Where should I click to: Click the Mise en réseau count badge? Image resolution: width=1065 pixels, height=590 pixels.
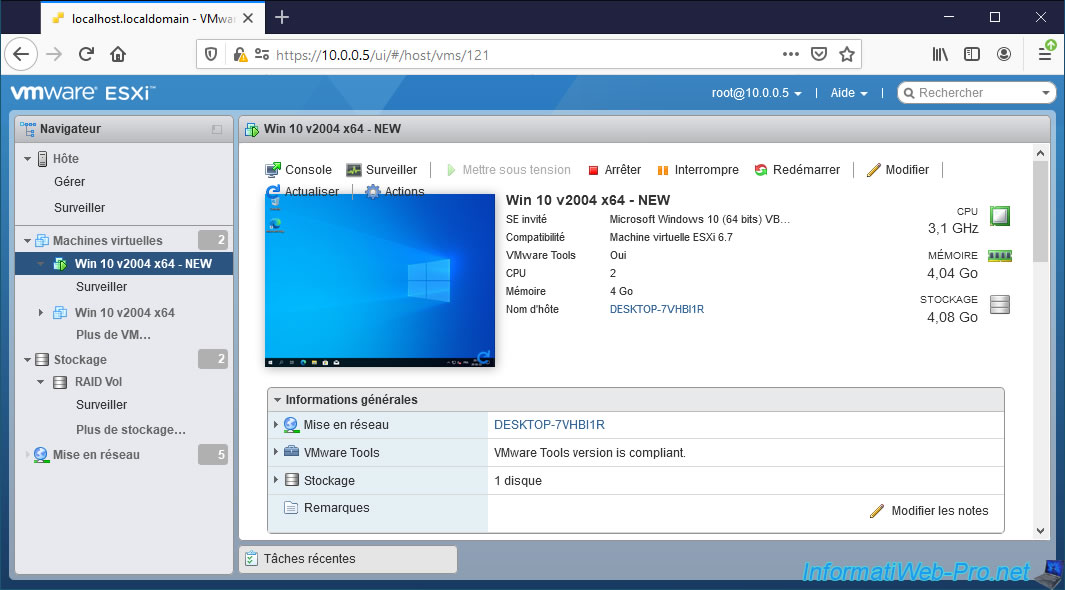pyautogui.click(x=213, y=454)
